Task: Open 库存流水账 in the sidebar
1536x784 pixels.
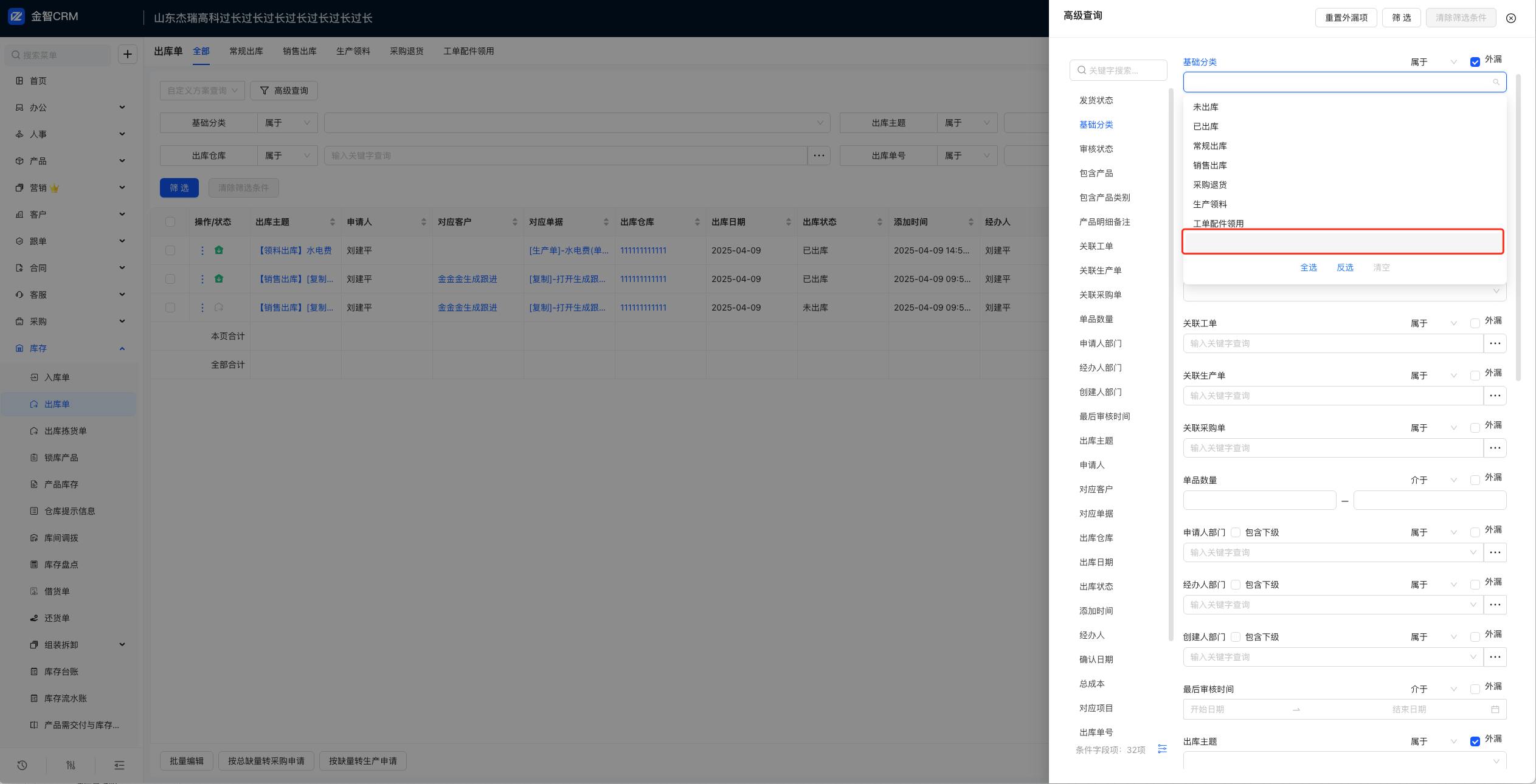Action: click(66, 698)
